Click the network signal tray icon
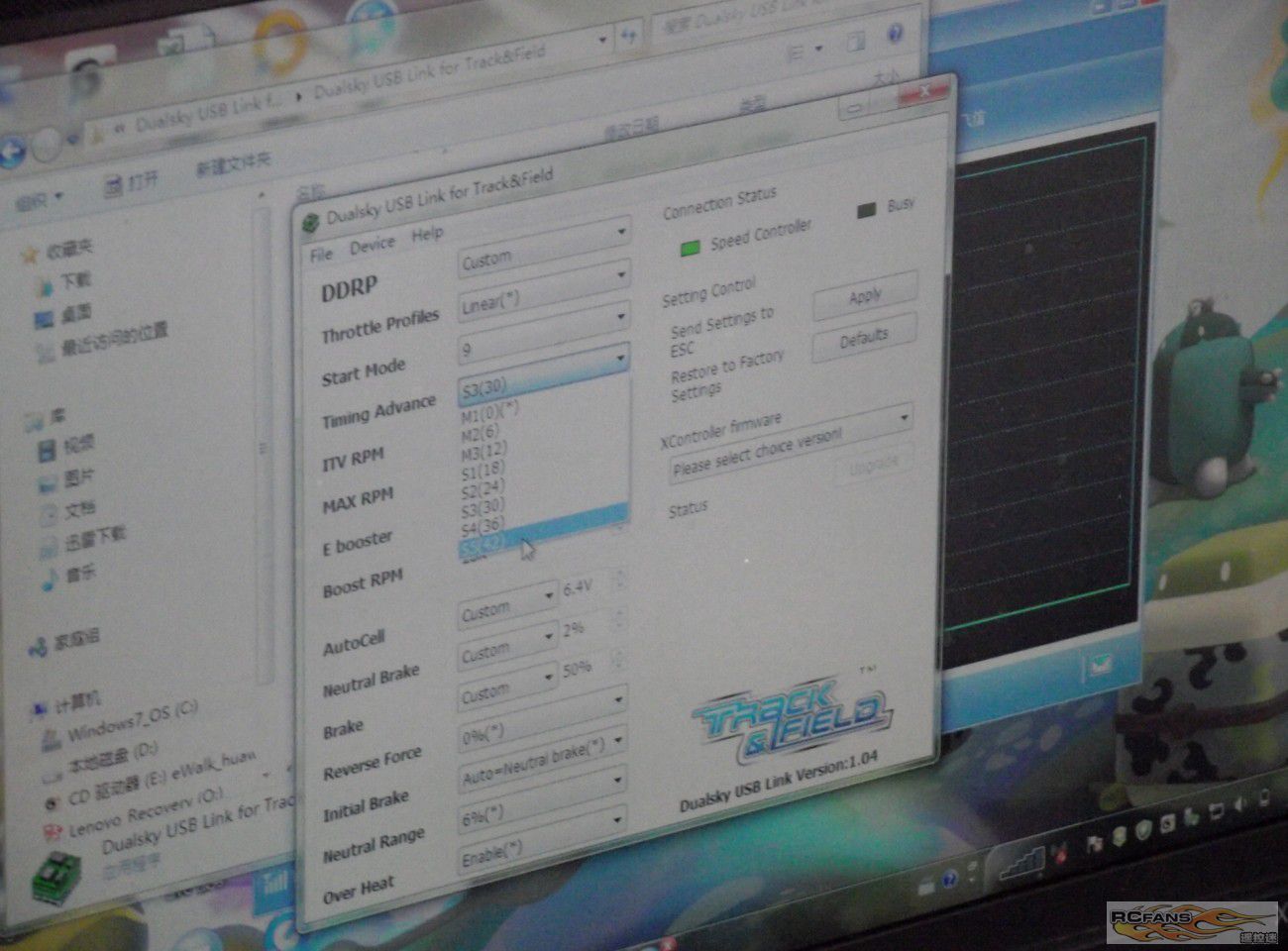This screenshot has height=951, width=1288. click(x=1024, y=863)
